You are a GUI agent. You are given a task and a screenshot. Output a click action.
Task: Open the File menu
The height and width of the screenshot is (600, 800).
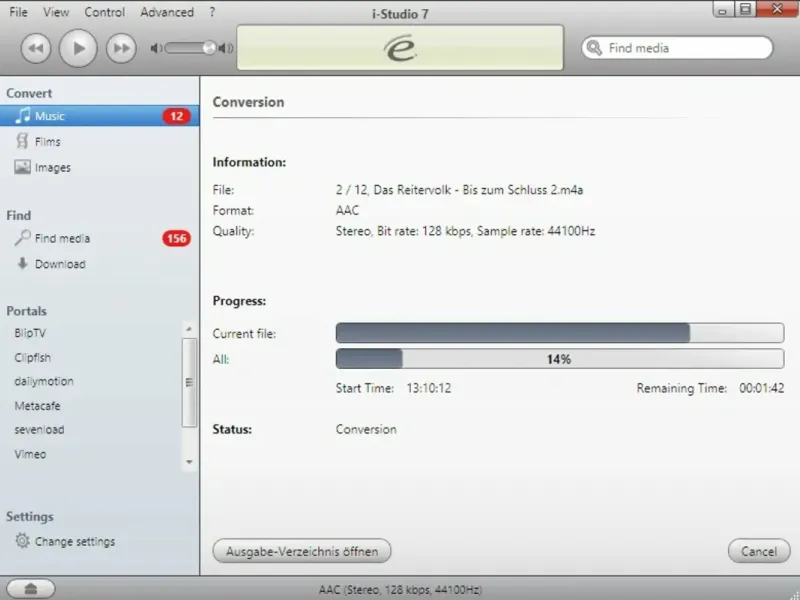point(18,12)
